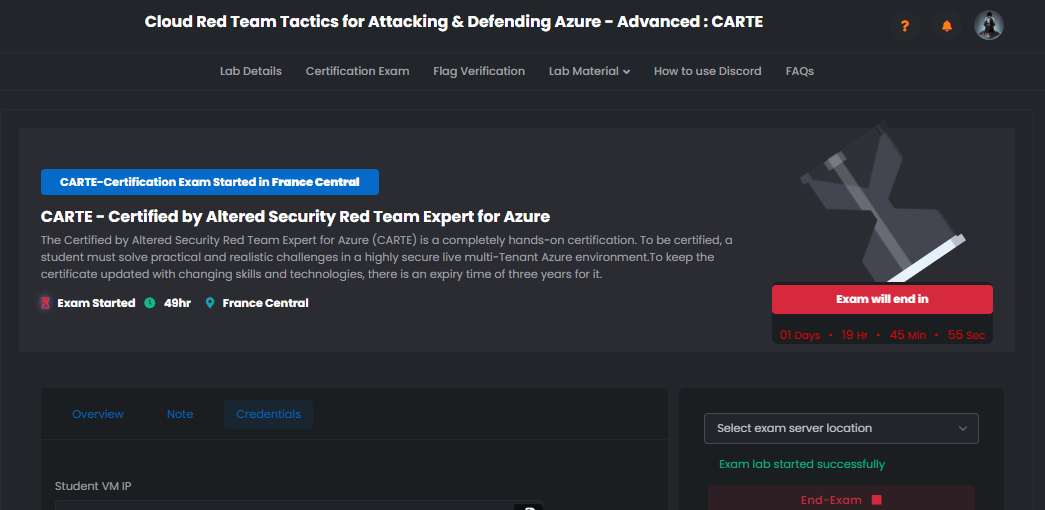
Task: Click the 19 Hr countdown value
Action: click(854, 335)
